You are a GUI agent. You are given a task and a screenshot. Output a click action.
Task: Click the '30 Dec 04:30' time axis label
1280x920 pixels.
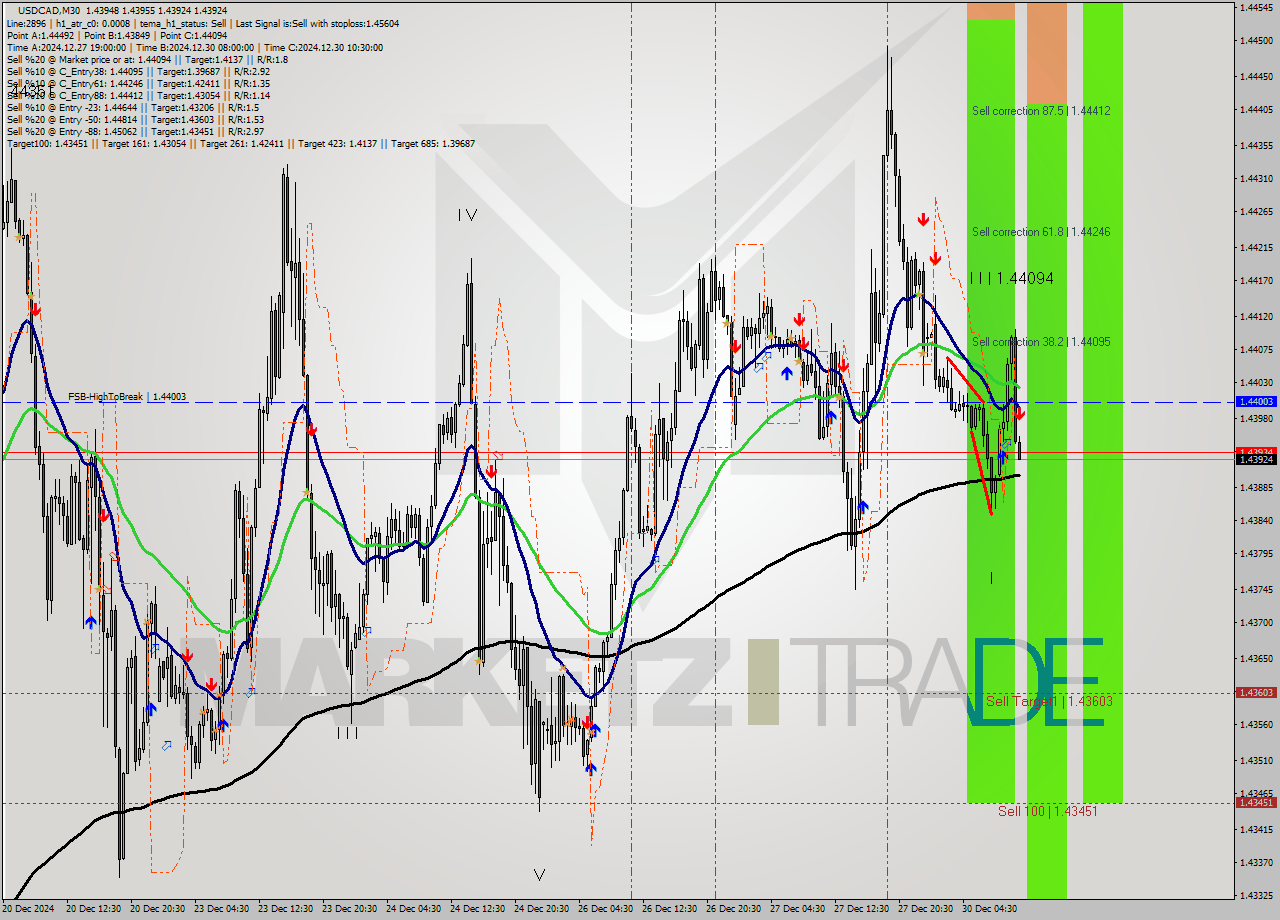989,908
